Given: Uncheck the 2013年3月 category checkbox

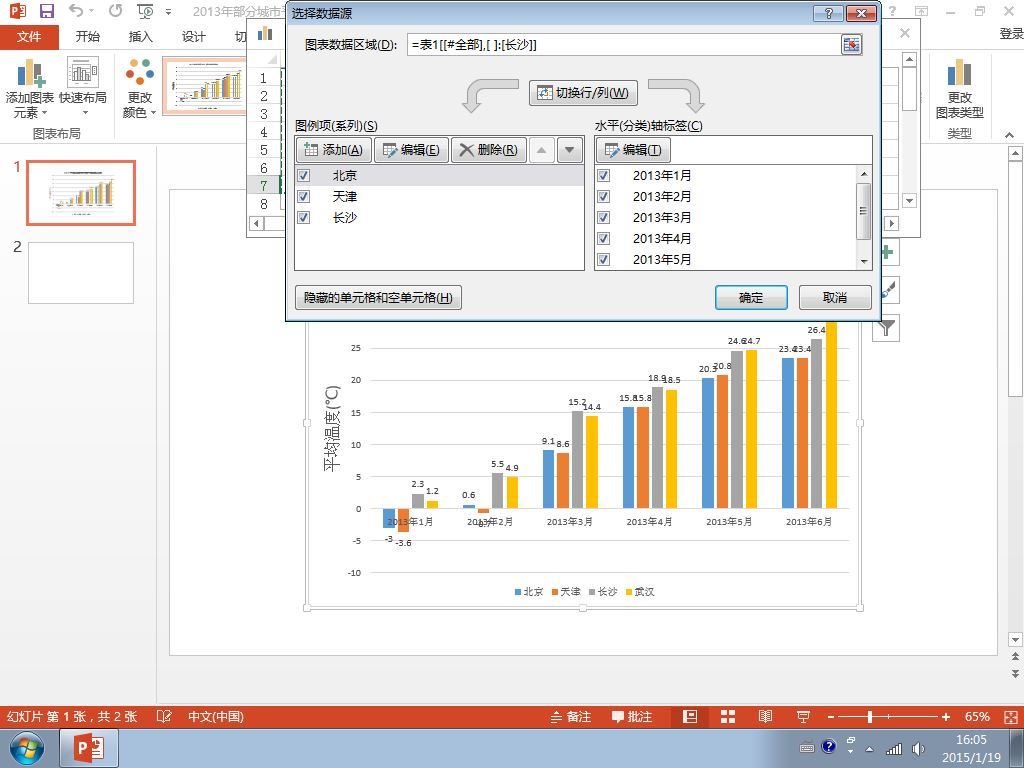Looking at the screenshot, I should 604,217.
